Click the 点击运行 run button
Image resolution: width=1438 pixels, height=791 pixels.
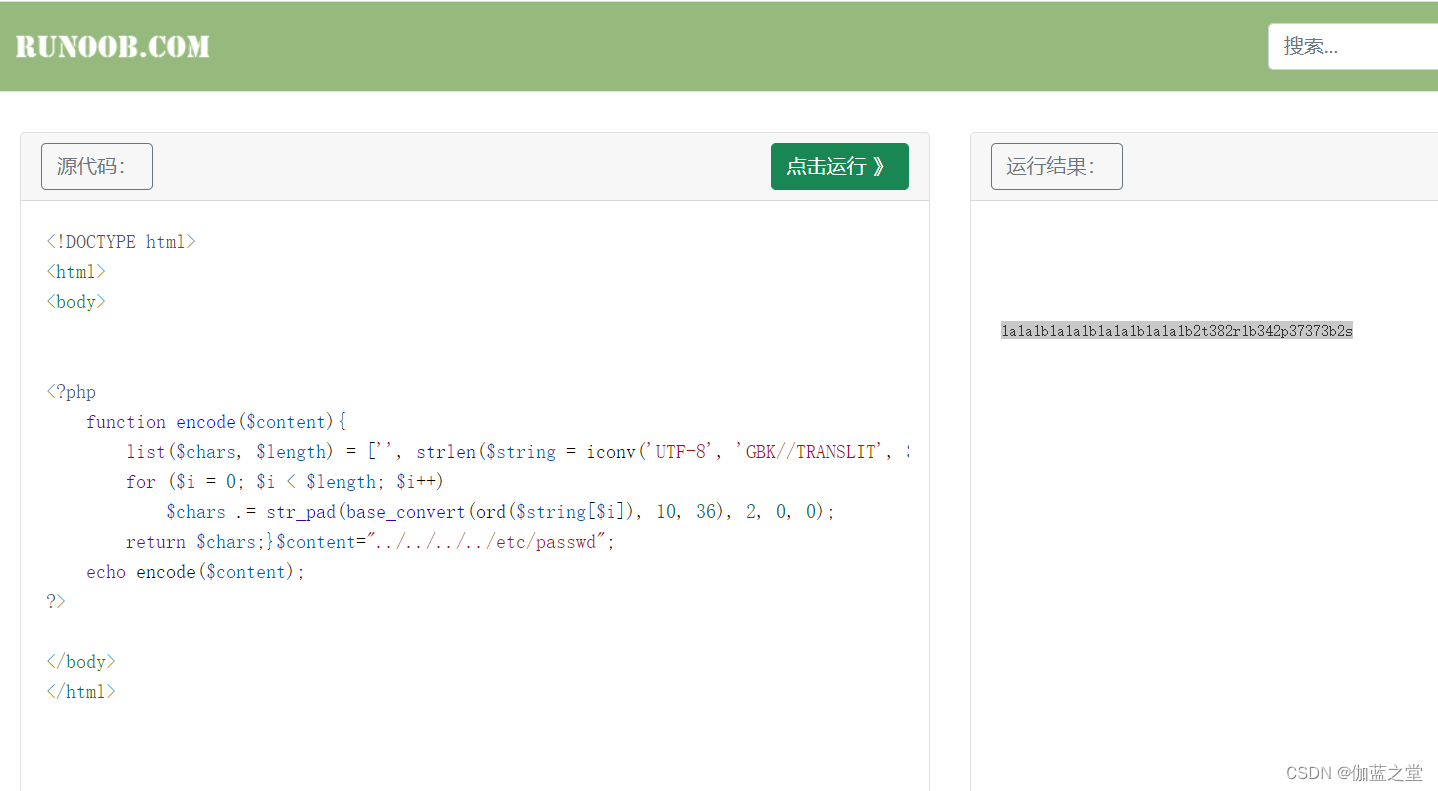(x=839, y=166)
